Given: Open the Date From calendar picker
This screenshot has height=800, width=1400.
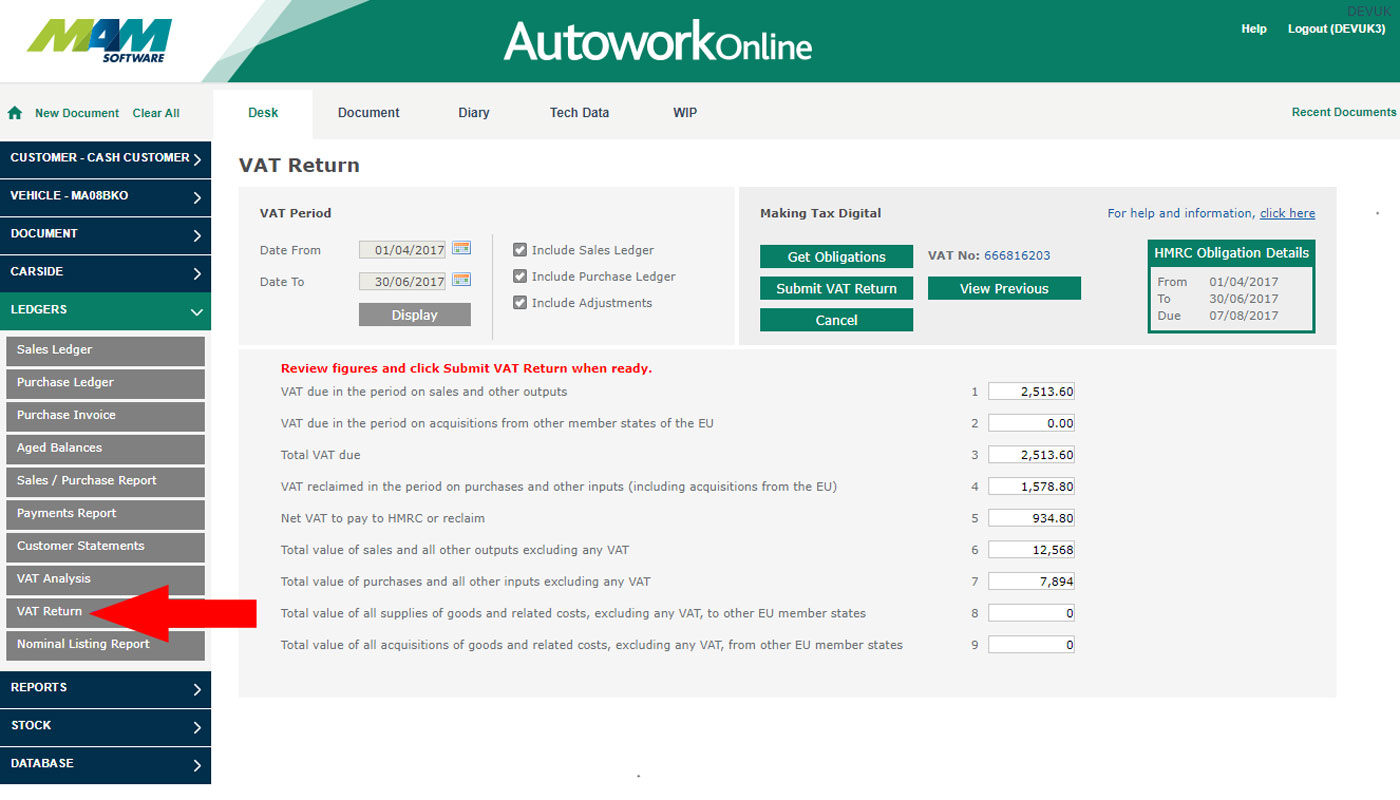Looking at the screenshot, I should [x=461, y=248].
